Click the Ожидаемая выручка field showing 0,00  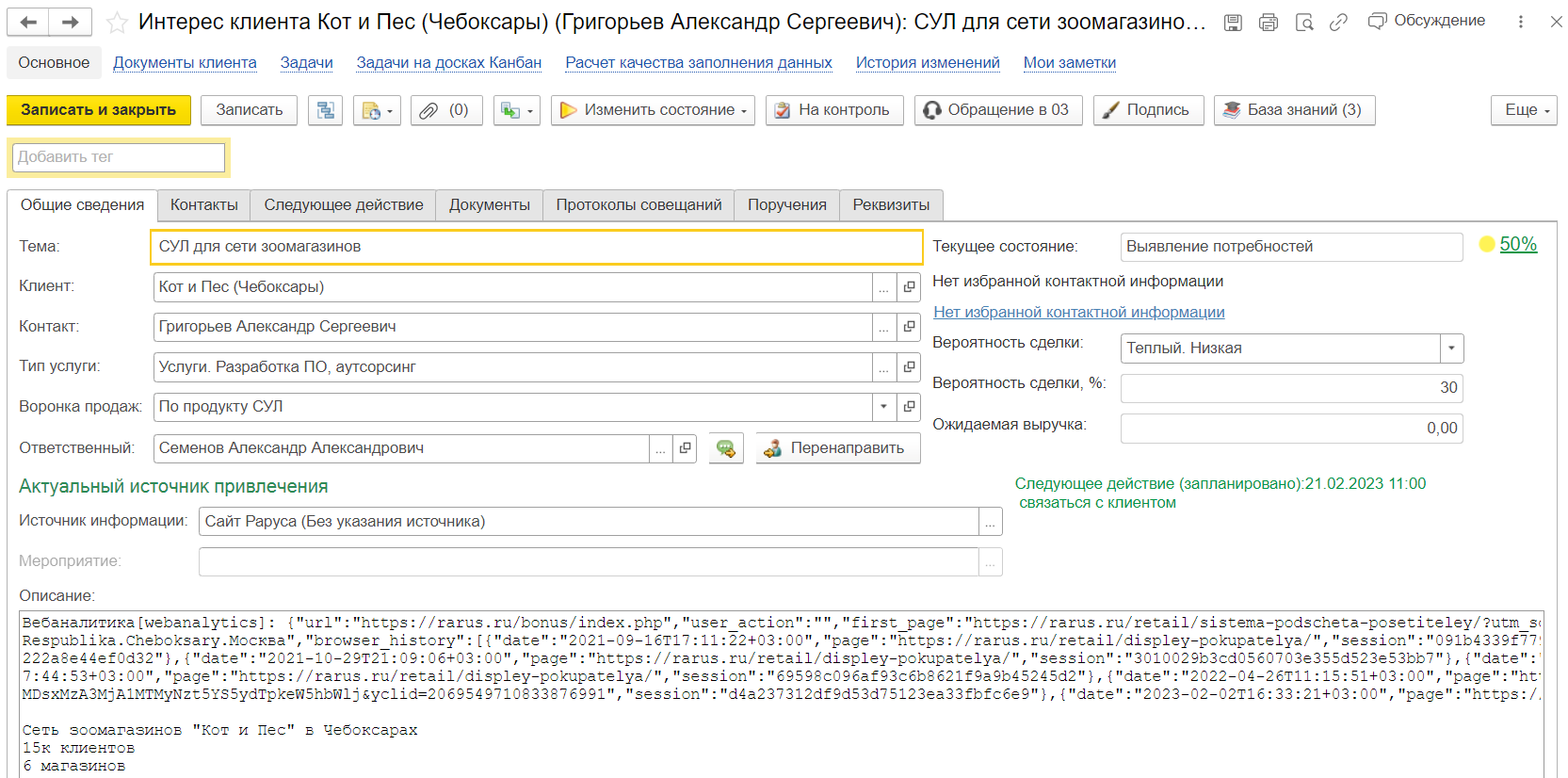pos(1292,429)
